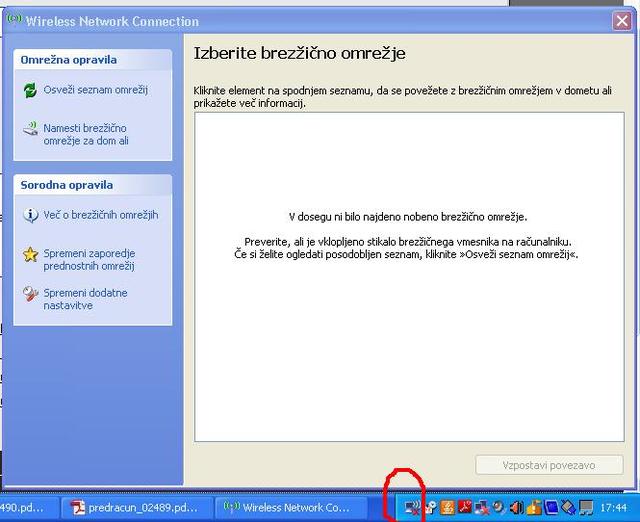640x522 pixels.
Task: Open 'Več o brezžičnih omrežjih' help link
Action: tap(101, 215)
